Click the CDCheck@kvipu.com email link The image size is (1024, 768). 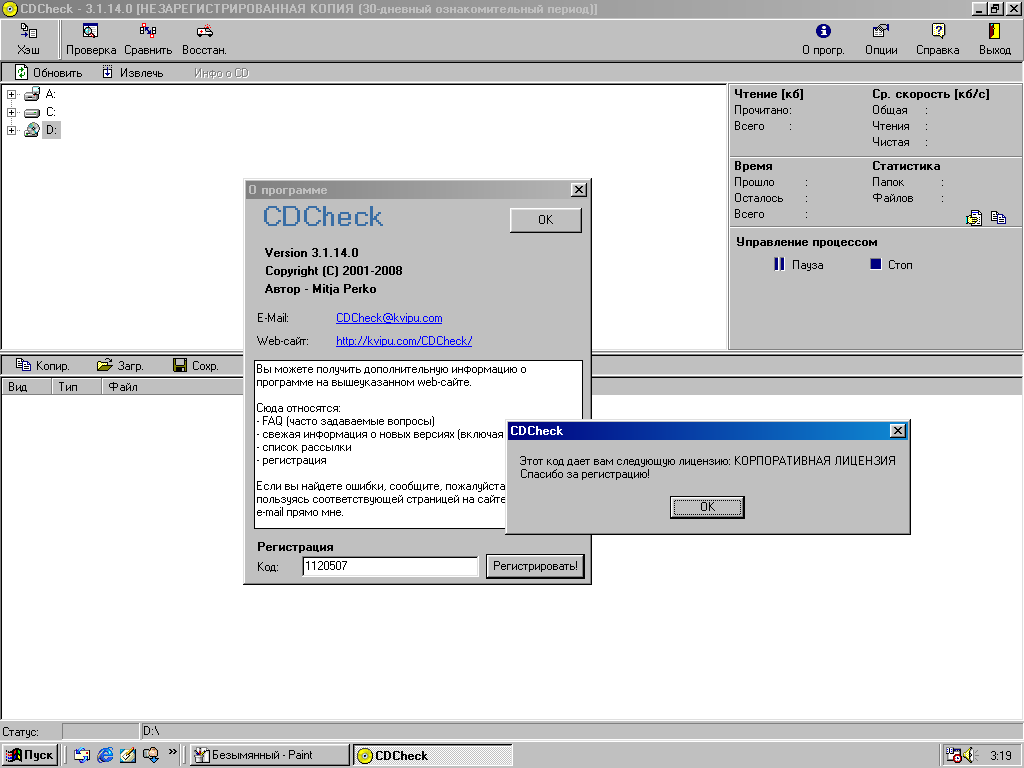389,318
